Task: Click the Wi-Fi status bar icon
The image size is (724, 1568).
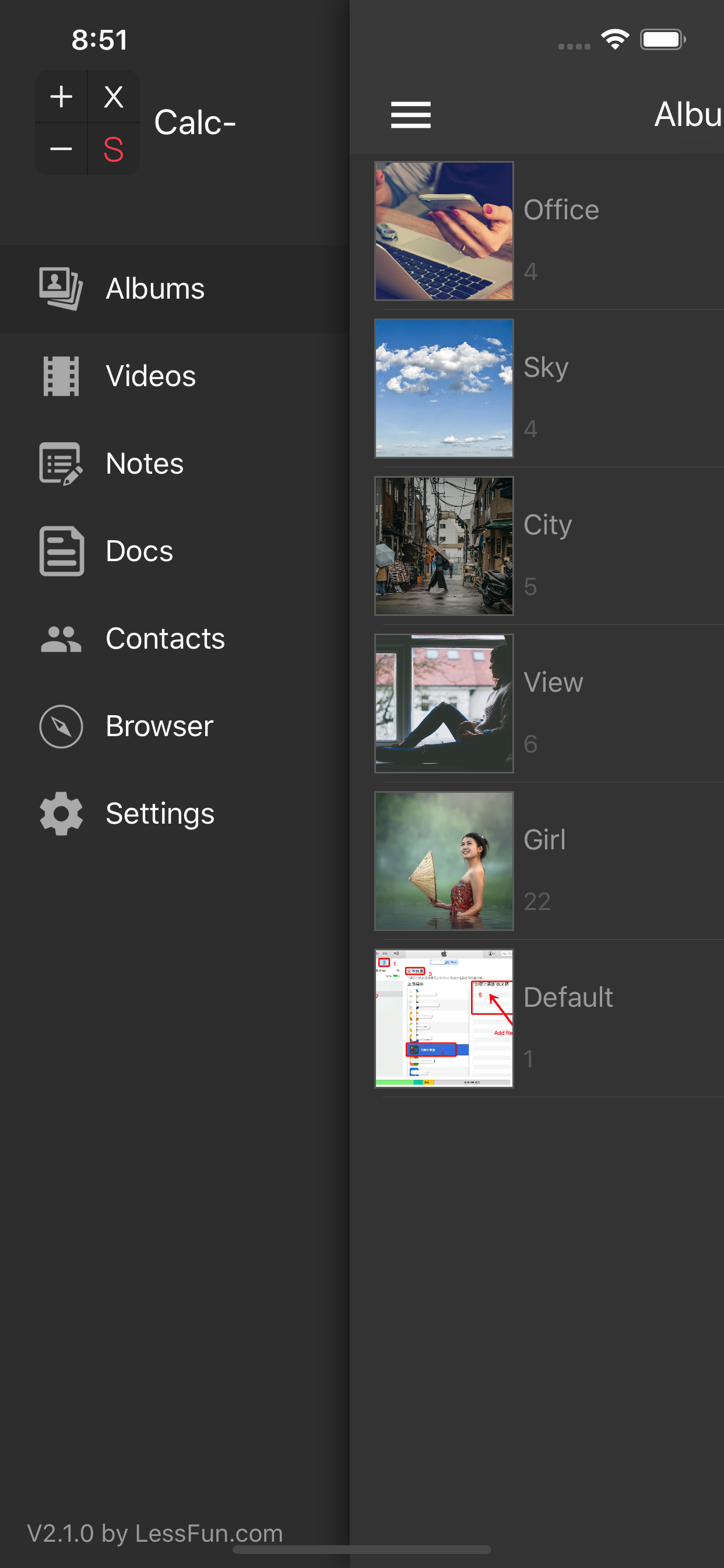Action: tap(615, 40)
